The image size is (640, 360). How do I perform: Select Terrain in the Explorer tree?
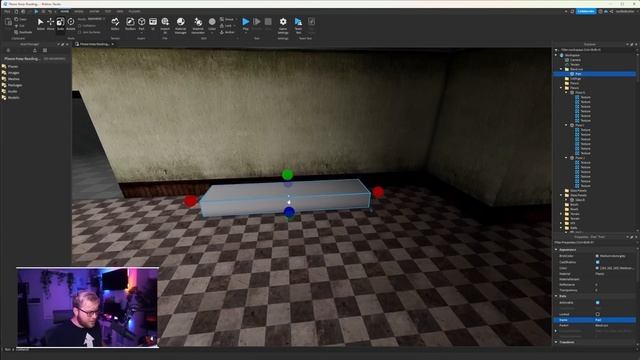pos(575,64)
